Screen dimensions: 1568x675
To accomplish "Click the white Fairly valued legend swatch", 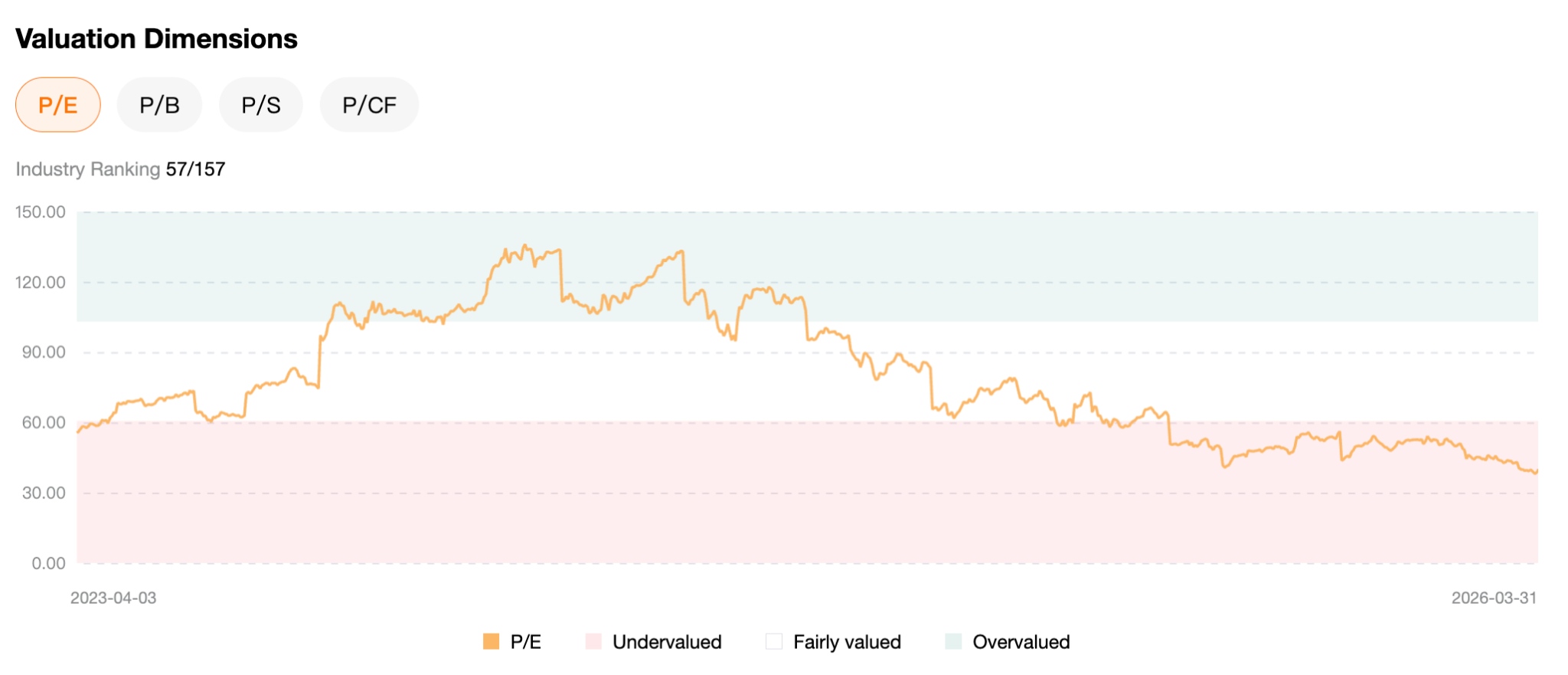I will tap(775, 641).
